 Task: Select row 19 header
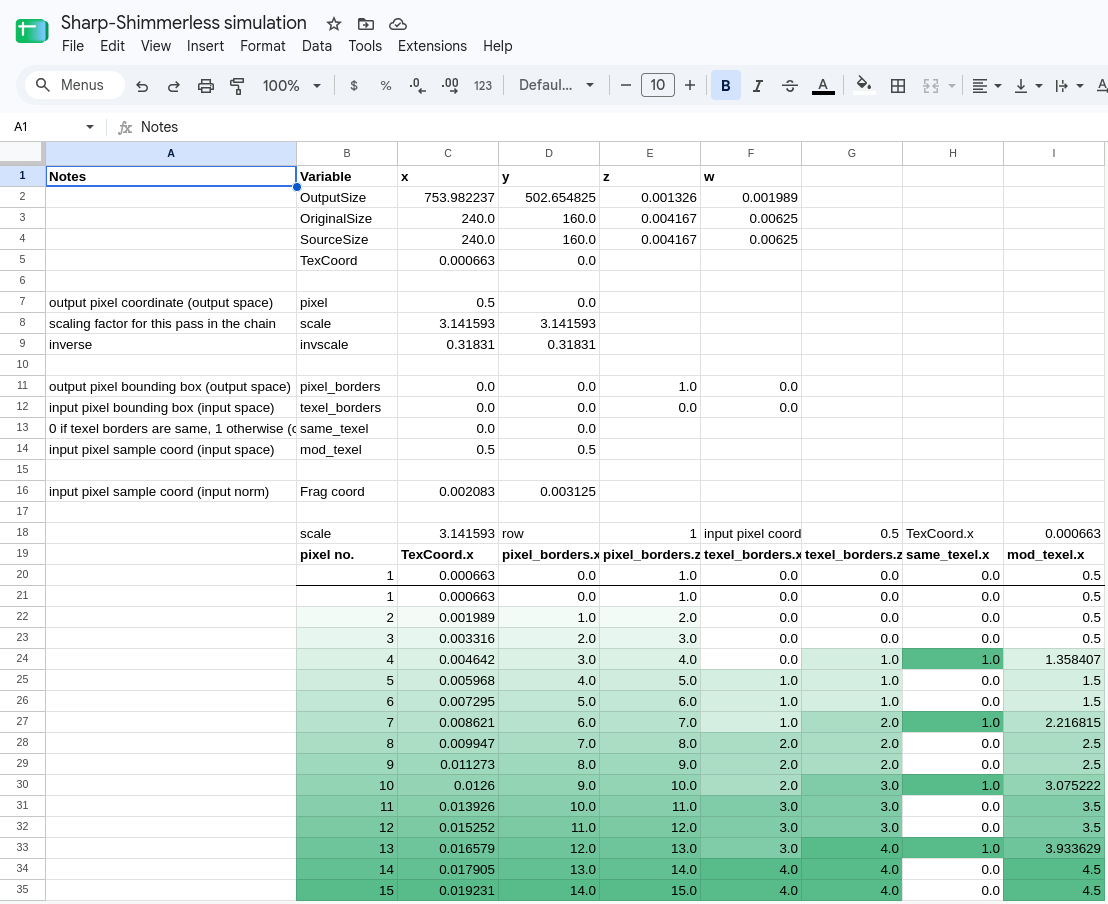tap(22, 554)
